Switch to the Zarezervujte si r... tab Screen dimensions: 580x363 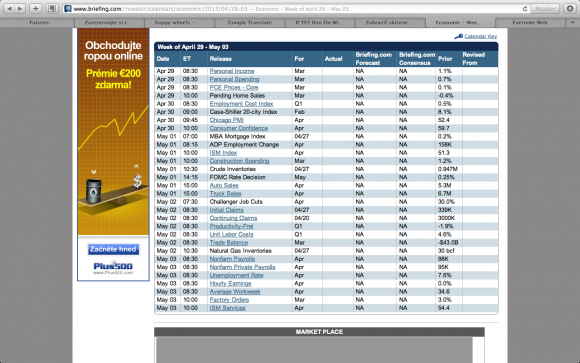[109, 23]
